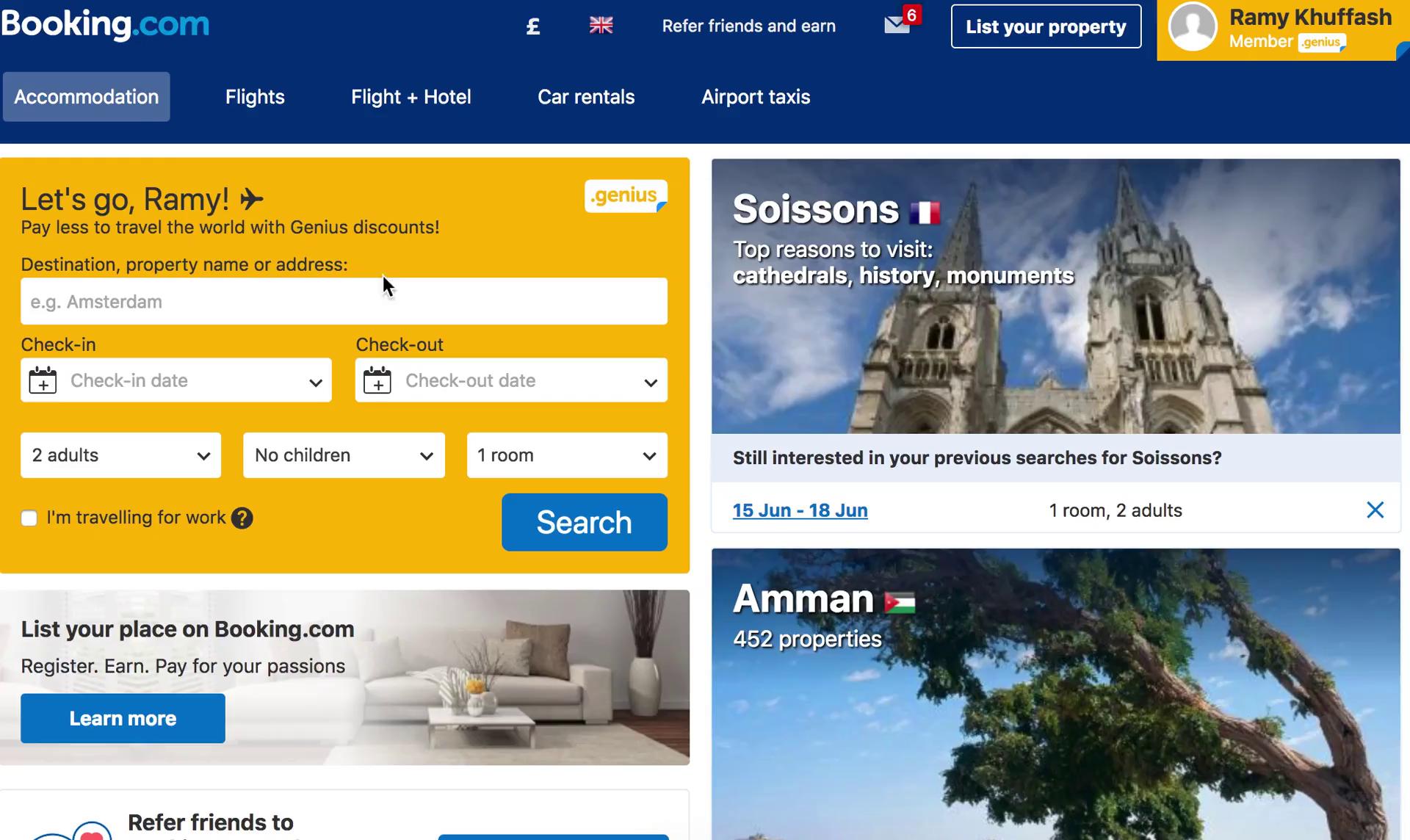The image size is (1410, 840).
Task: Click the pound sterling currency icon
Action: click(x=533, y=26)
